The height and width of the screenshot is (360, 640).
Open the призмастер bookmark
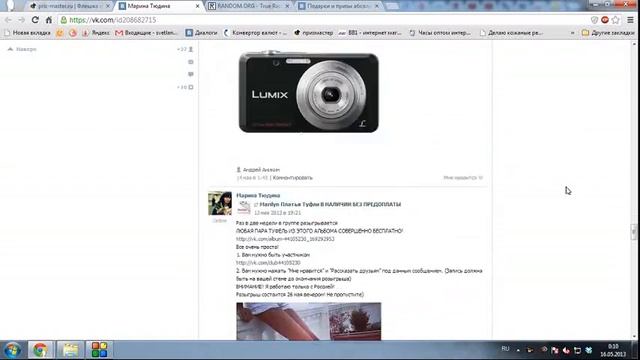click(x=313, y=33)
